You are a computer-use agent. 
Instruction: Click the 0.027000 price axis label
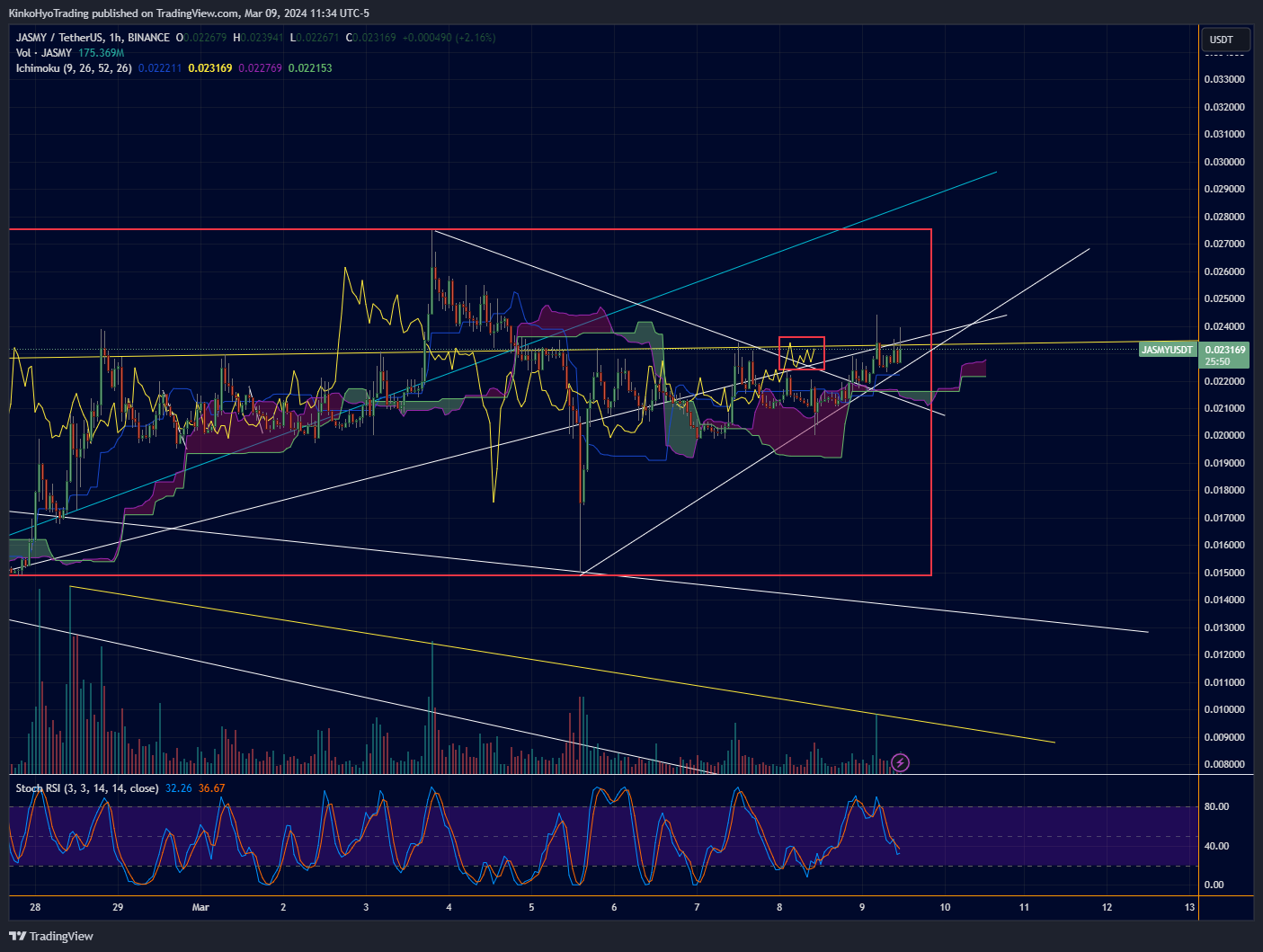[x=1224, y=244]
